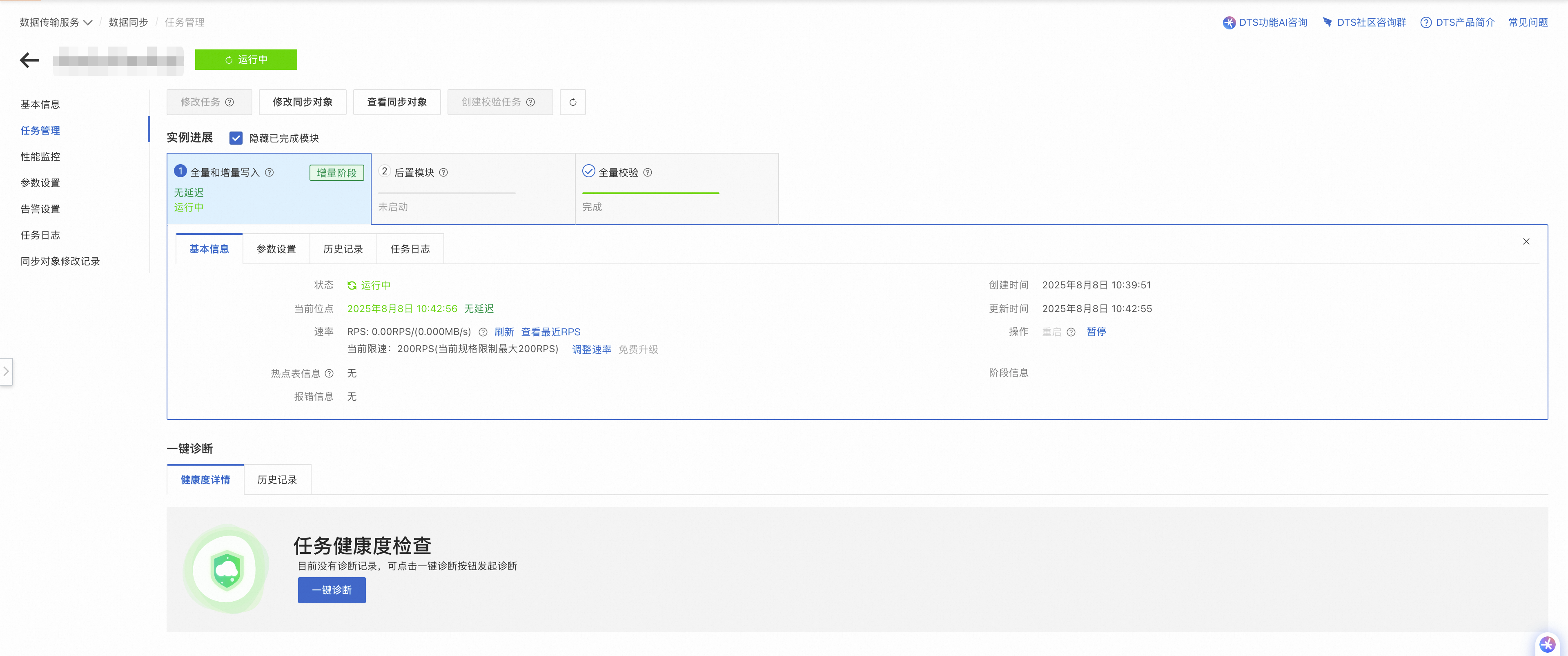Close the instance detail panel

point(1526,242)
